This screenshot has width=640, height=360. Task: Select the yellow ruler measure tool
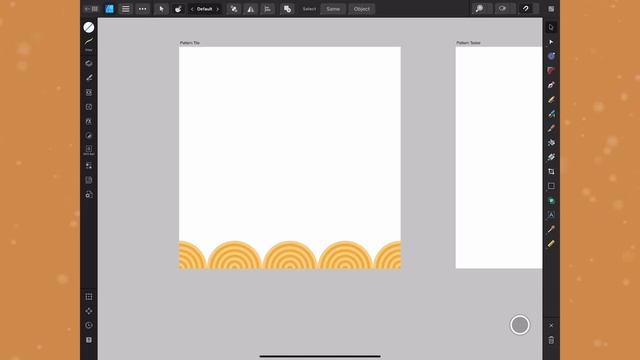551,244
